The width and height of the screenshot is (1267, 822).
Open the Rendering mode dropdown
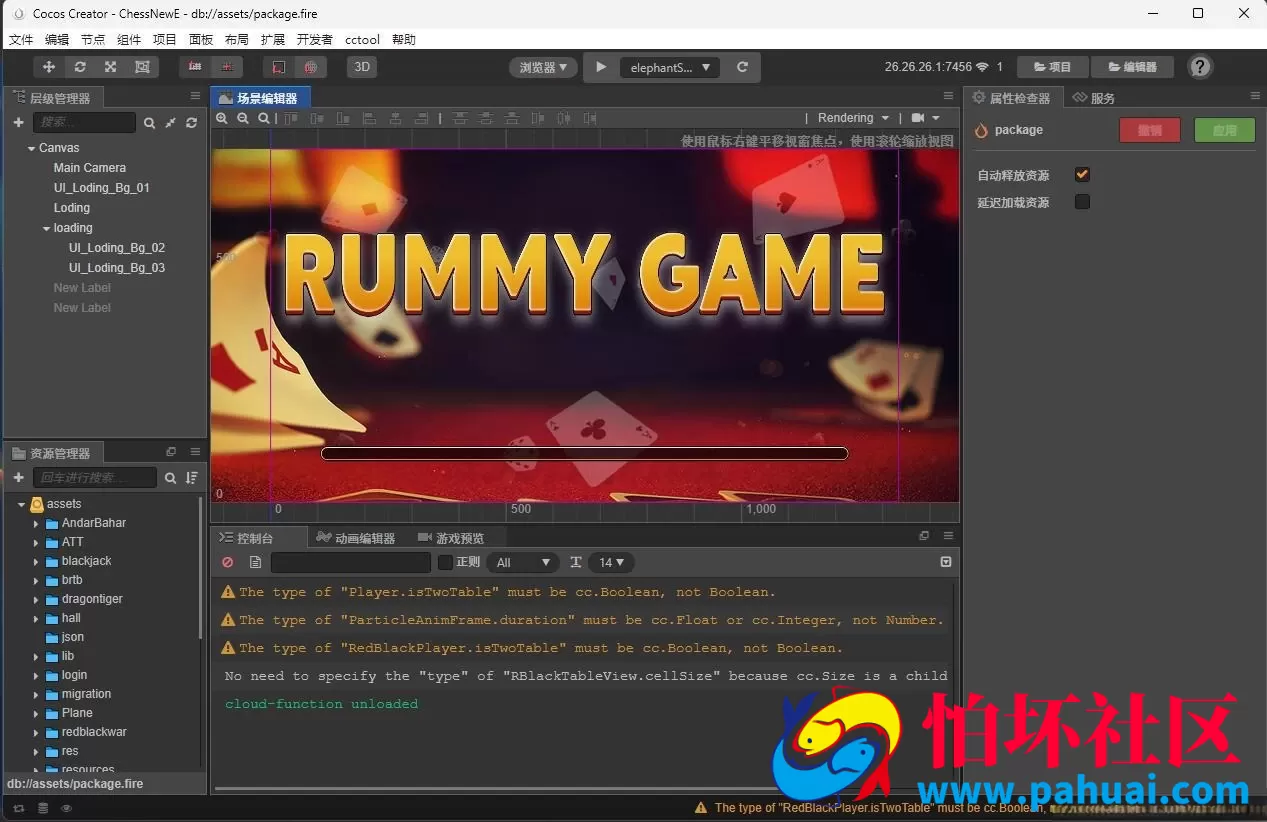click(x=852, y=118)
